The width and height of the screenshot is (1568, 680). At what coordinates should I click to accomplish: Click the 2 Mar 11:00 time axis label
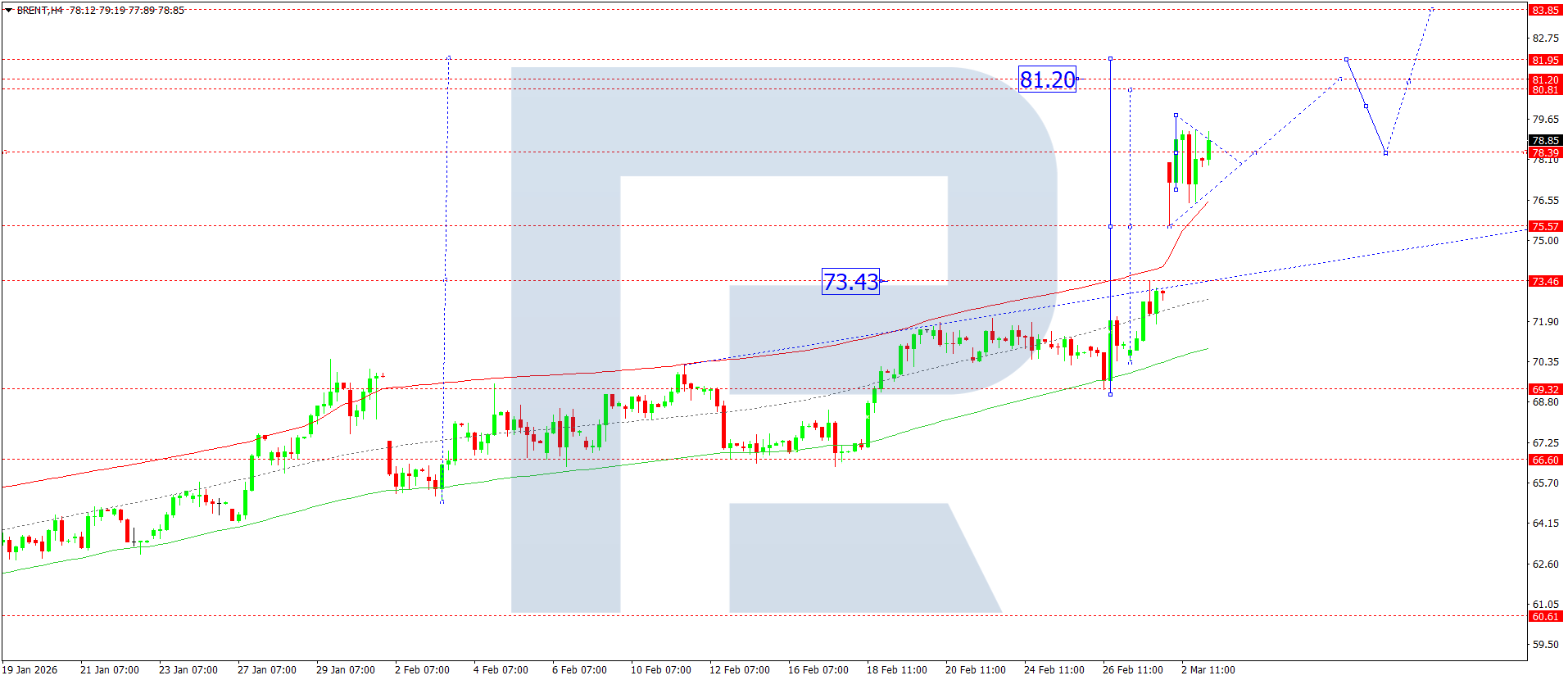[1208, 670]
